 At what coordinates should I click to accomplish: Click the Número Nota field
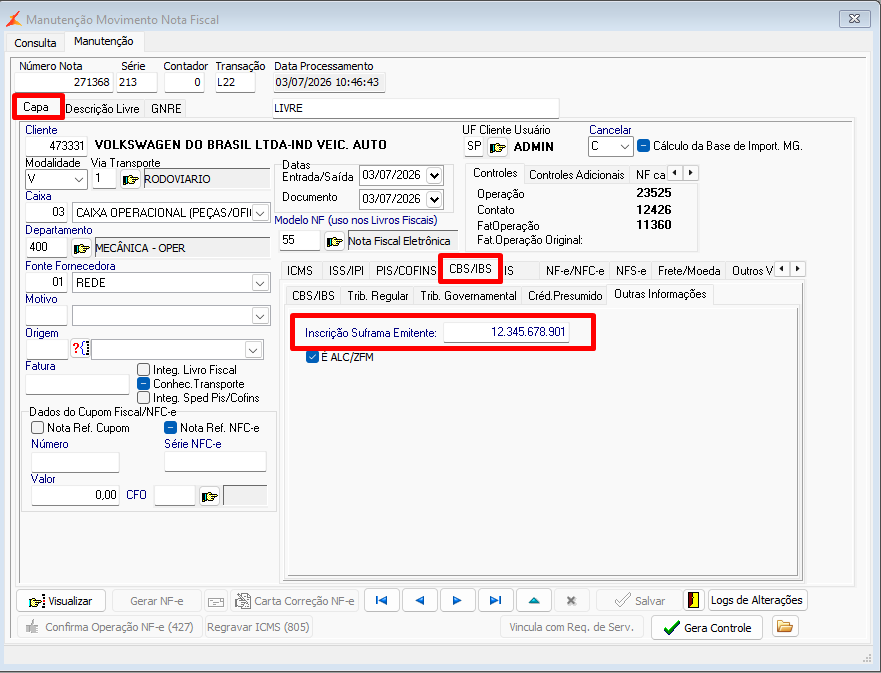(x=63, y=83)
